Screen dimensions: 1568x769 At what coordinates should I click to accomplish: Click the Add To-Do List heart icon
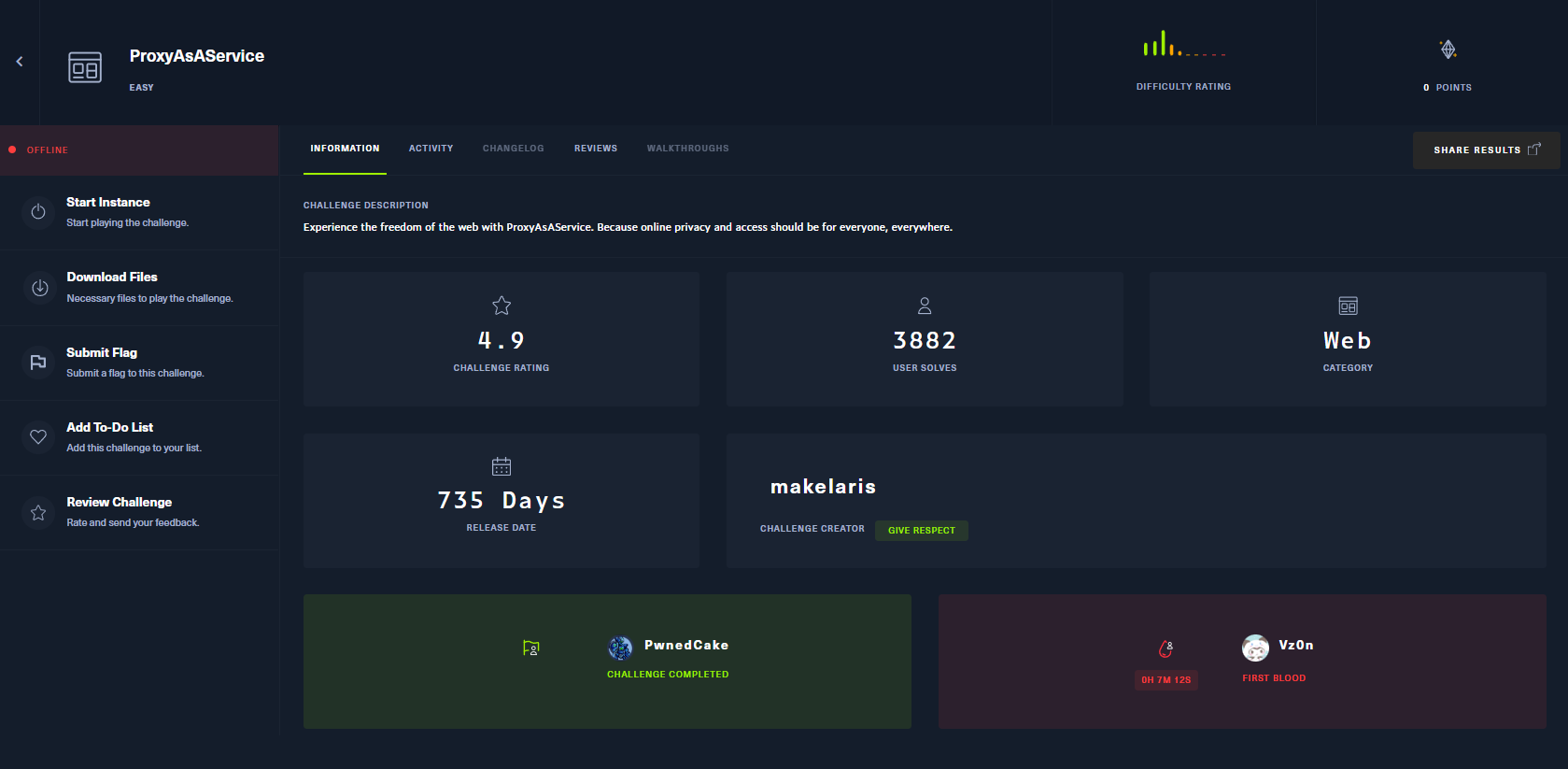(x=38, y=437)
